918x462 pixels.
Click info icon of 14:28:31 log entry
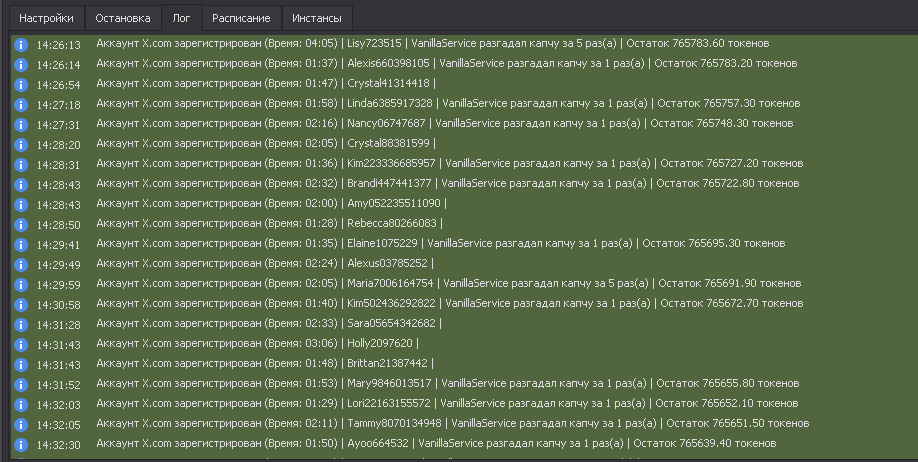point(21,165)
